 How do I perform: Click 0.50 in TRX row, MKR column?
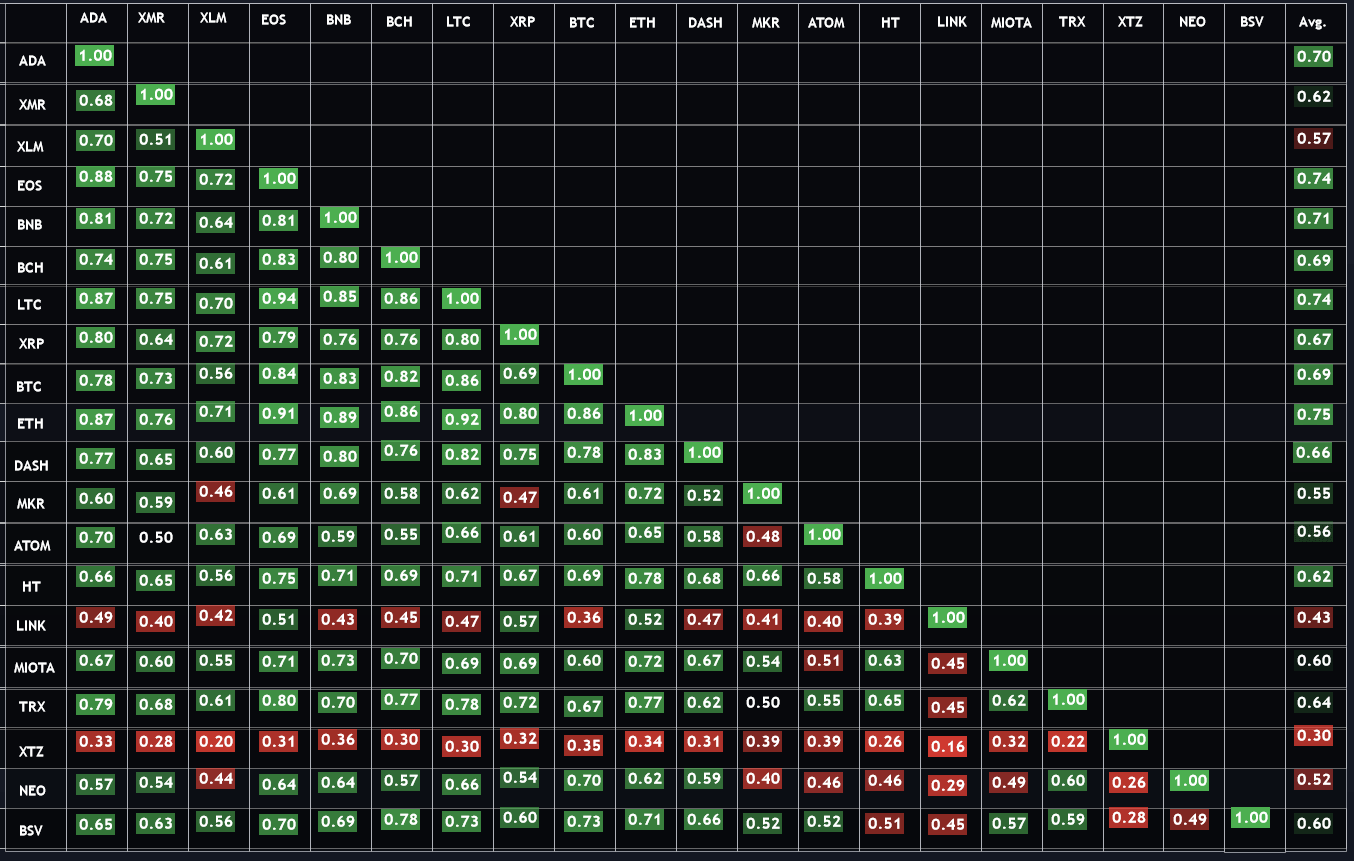[763, 702]
